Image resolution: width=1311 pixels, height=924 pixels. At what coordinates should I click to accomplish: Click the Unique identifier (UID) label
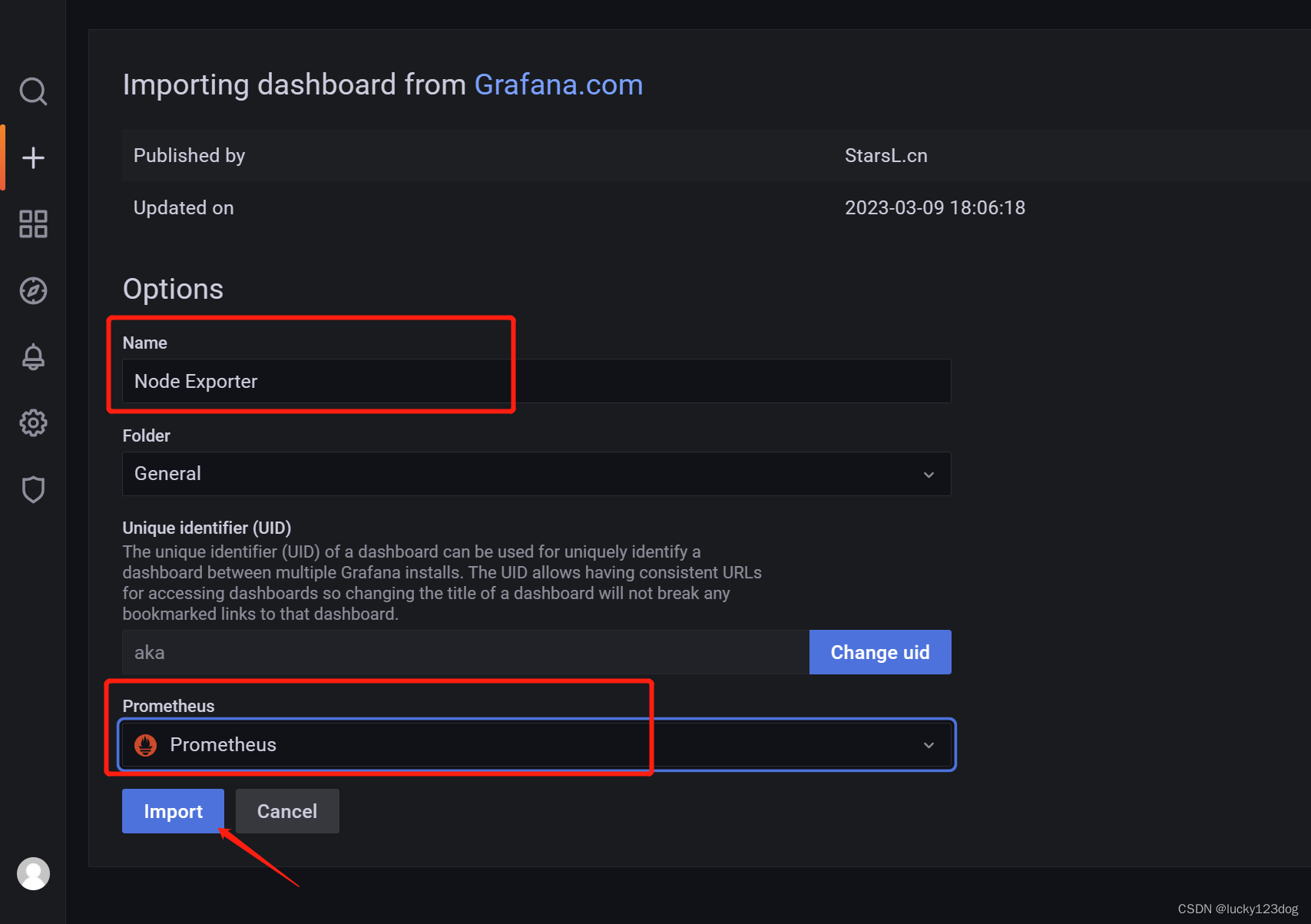click(207, 528)
